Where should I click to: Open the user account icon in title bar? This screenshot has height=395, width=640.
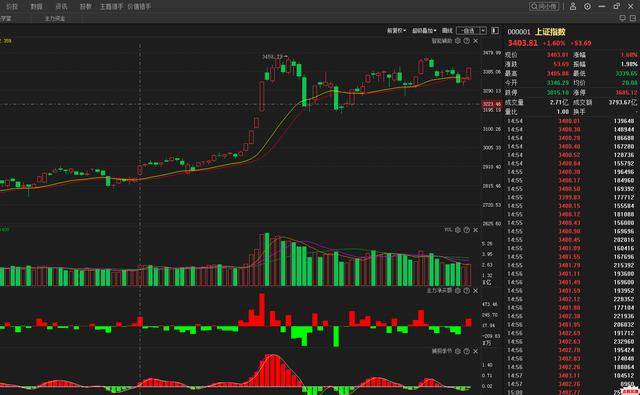point(573,6)
